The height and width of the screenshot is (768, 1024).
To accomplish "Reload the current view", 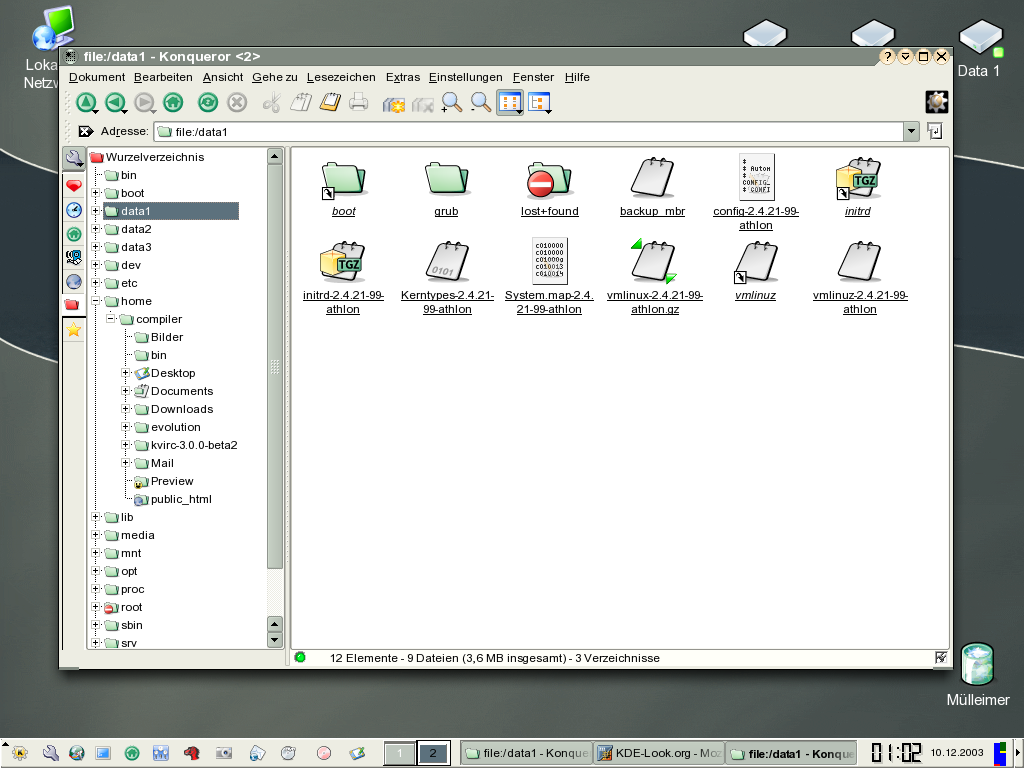I will click(208, 103).
